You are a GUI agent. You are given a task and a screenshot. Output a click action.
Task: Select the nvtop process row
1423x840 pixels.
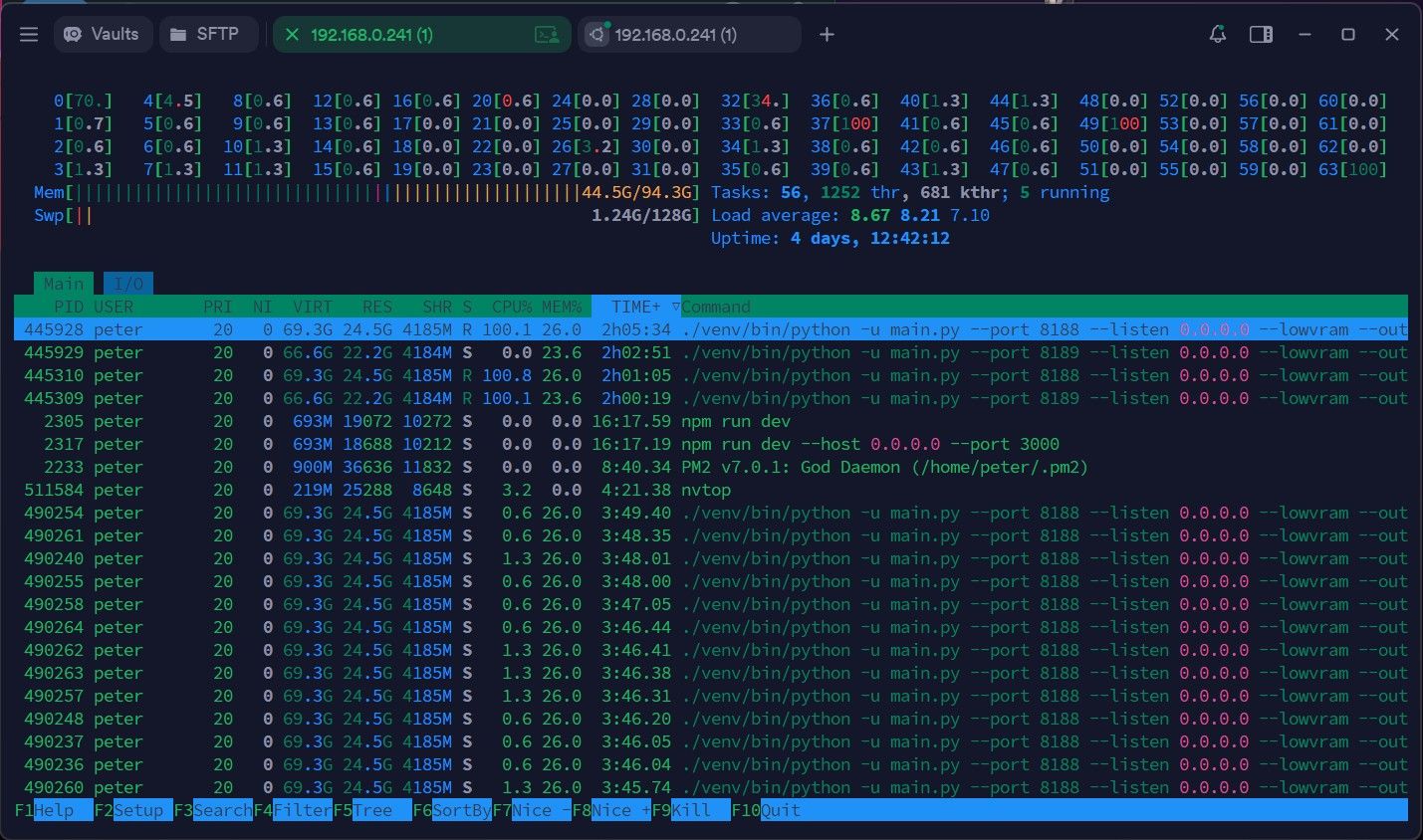[711, 490]
